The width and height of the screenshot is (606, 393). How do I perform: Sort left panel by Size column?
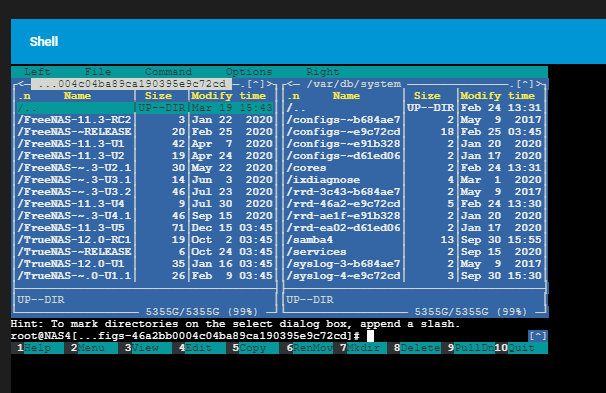point(158,96)
